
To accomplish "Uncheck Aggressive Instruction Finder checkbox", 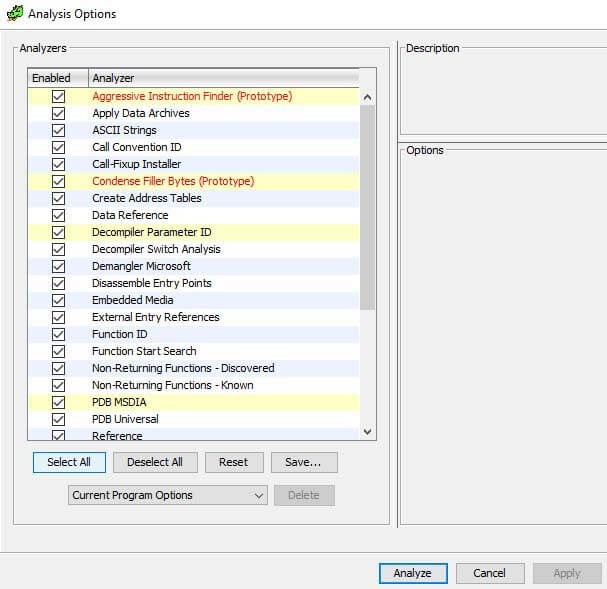I will point(58,97).
